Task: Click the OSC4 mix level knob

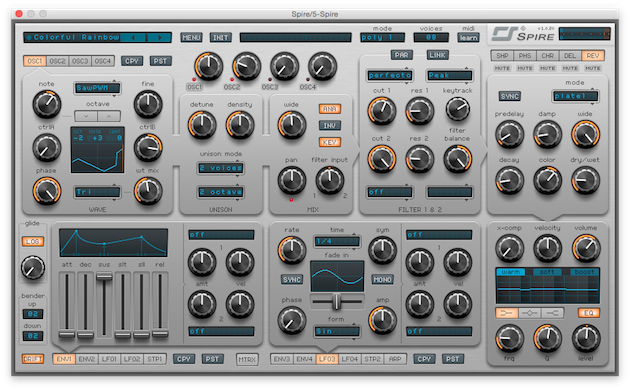Action: point(322,66)
